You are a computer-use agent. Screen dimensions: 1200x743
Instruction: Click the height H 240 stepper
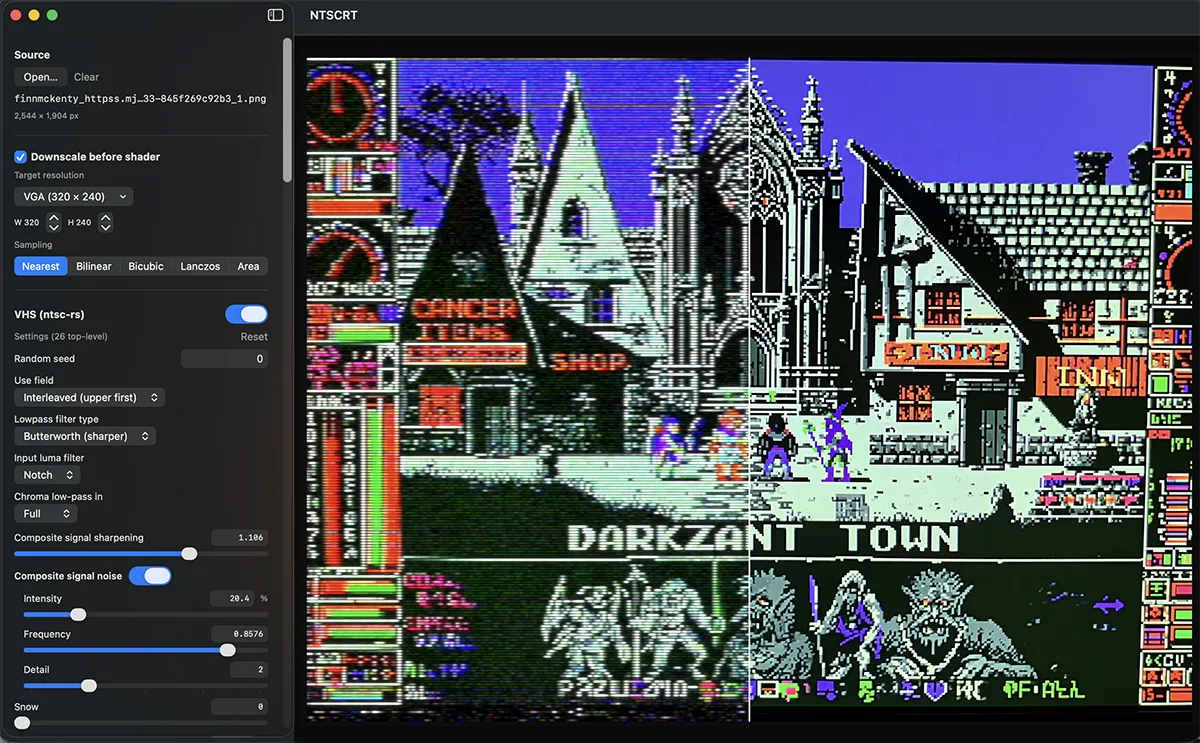pyautogui.click(x=106, y=222)
